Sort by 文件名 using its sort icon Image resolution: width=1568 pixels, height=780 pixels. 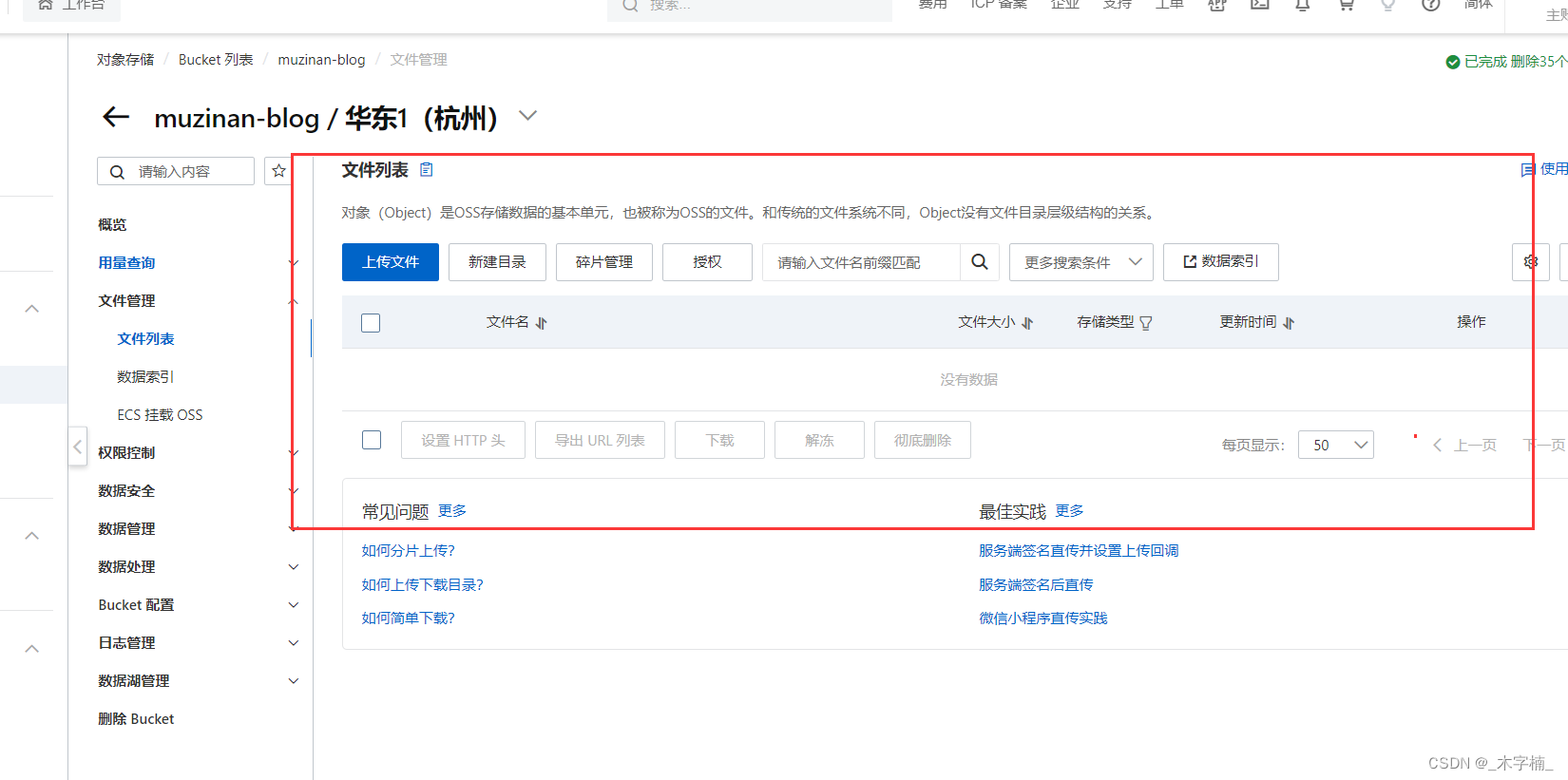click(x=541, y=323)
